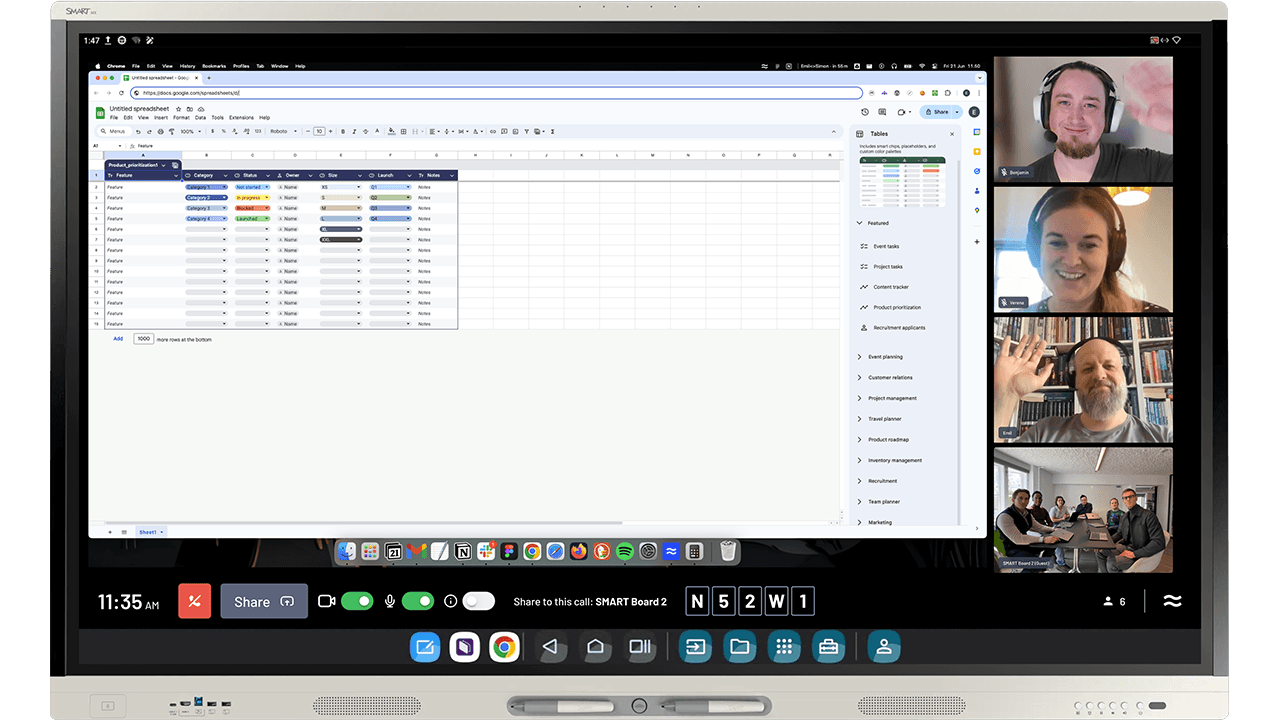Open Notion in the macOS dock
1280x720 pixels.
tap(463, 551)
